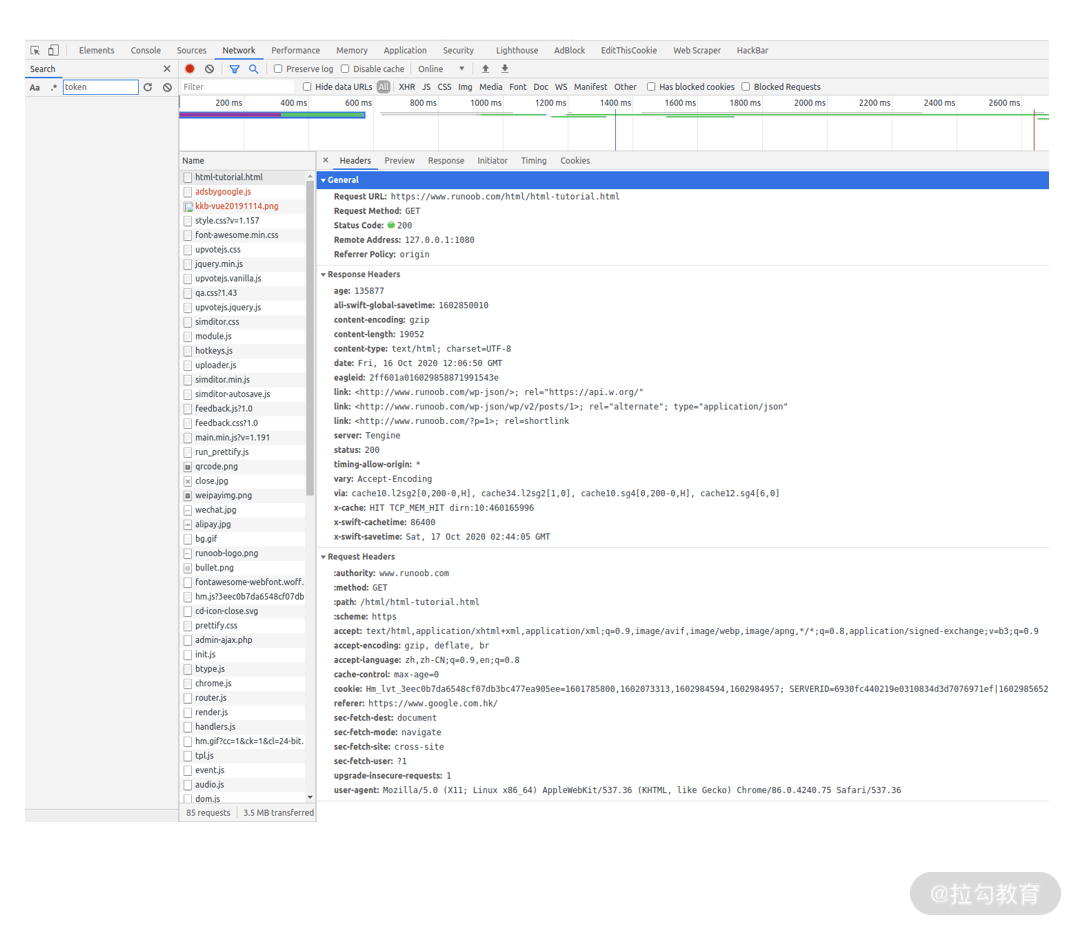Click the export HAR download arrow icon
This screenshot has height=929, width=1075.
click(505, 69)
